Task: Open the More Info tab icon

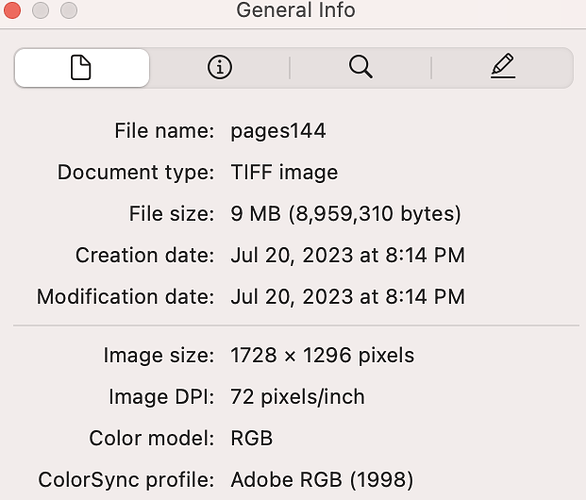Action: 219,68
